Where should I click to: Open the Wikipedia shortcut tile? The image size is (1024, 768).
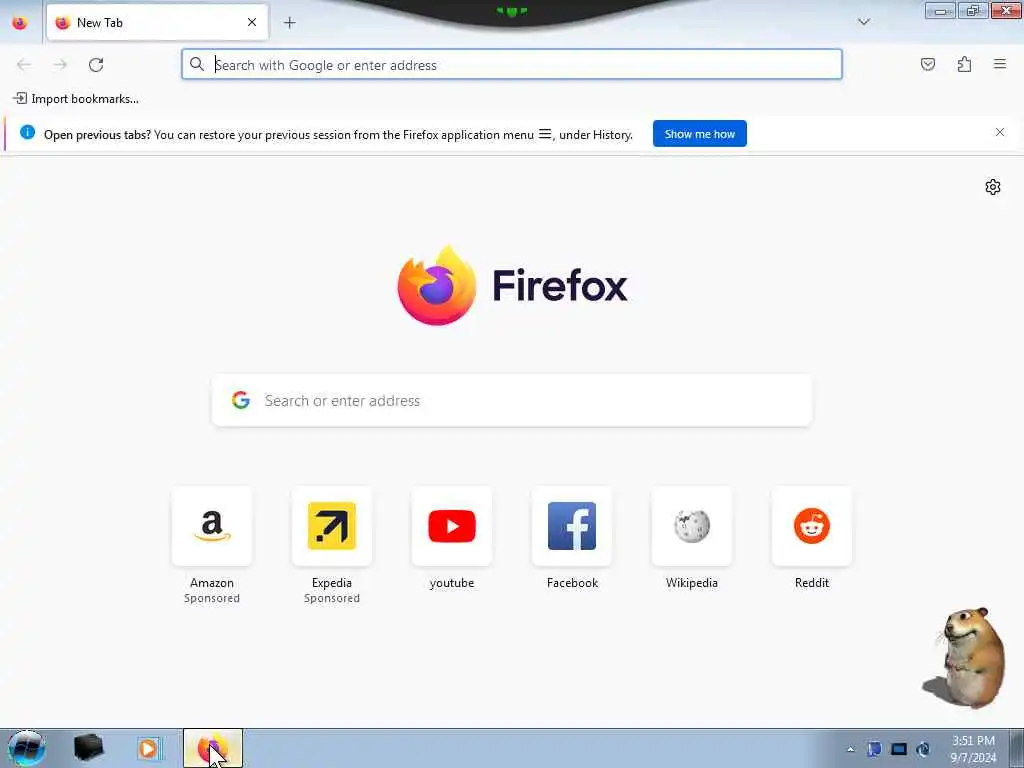[692, 526]
